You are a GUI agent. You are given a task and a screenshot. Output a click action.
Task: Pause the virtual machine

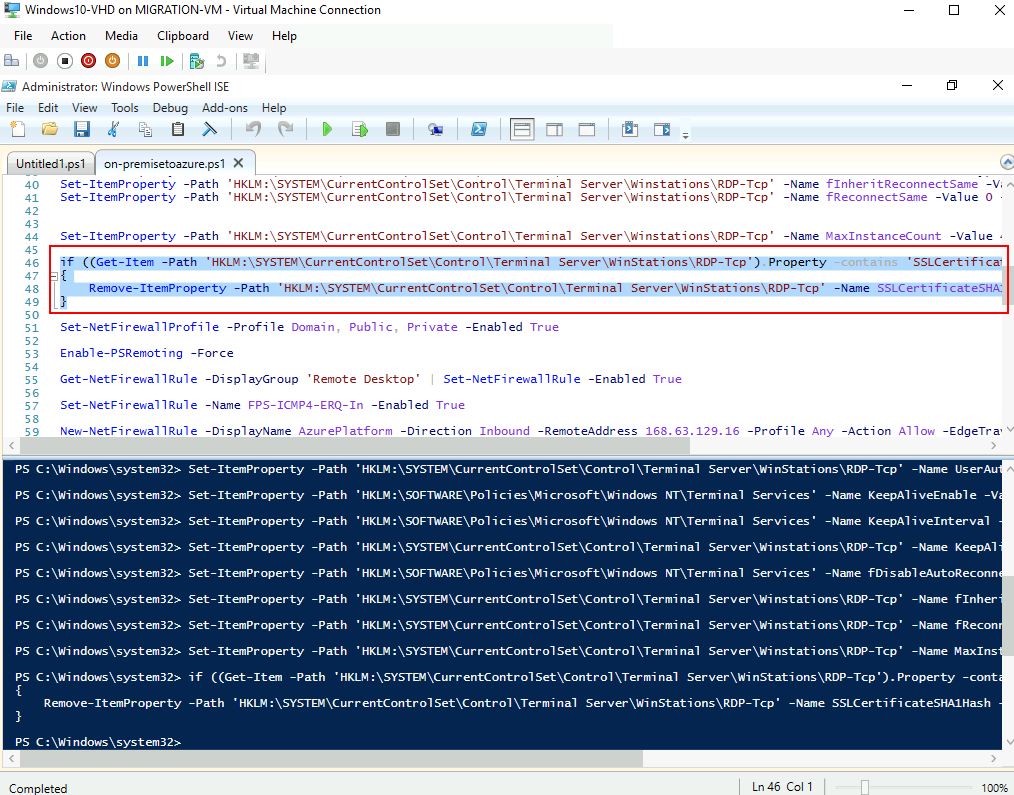point(143,61)
